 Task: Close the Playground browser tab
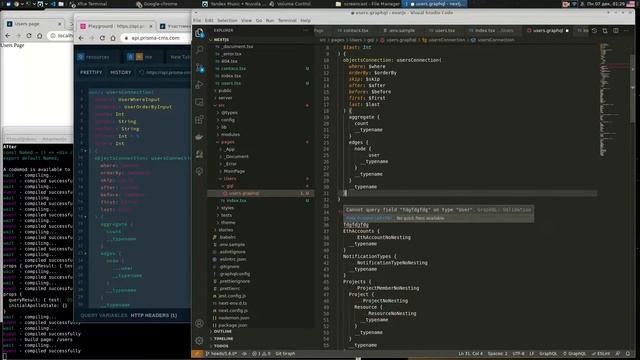pos(151,26)
